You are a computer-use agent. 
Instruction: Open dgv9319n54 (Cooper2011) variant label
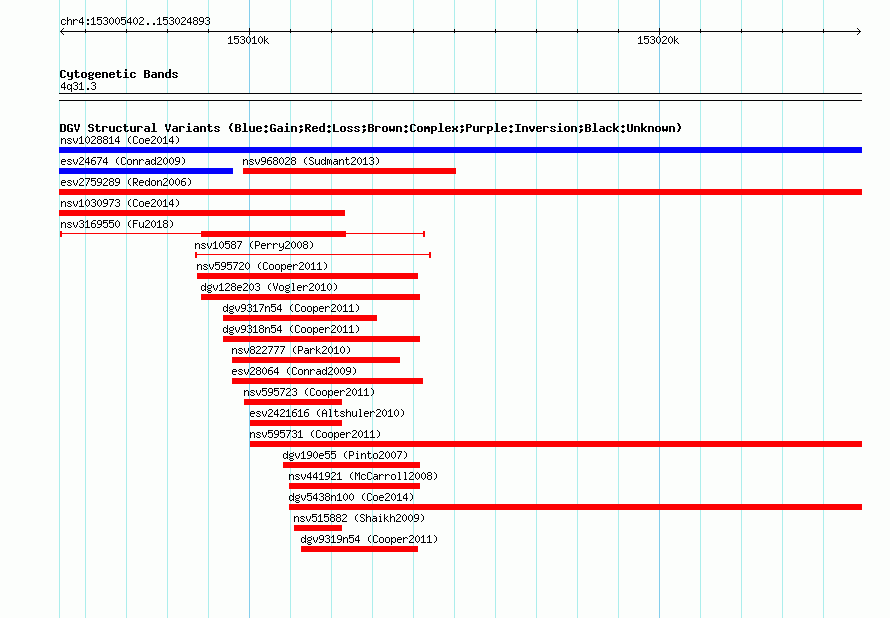tap(369, 539)
